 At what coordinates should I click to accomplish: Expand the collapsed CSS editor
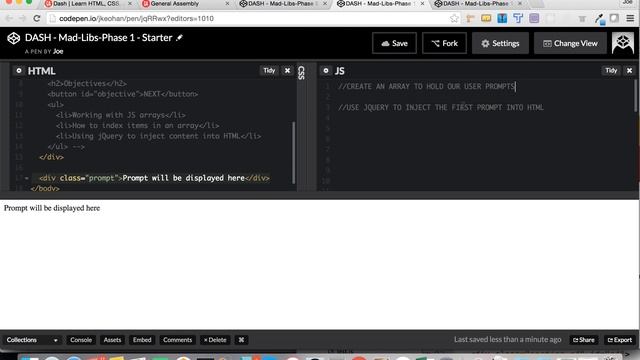pos(301,73)
